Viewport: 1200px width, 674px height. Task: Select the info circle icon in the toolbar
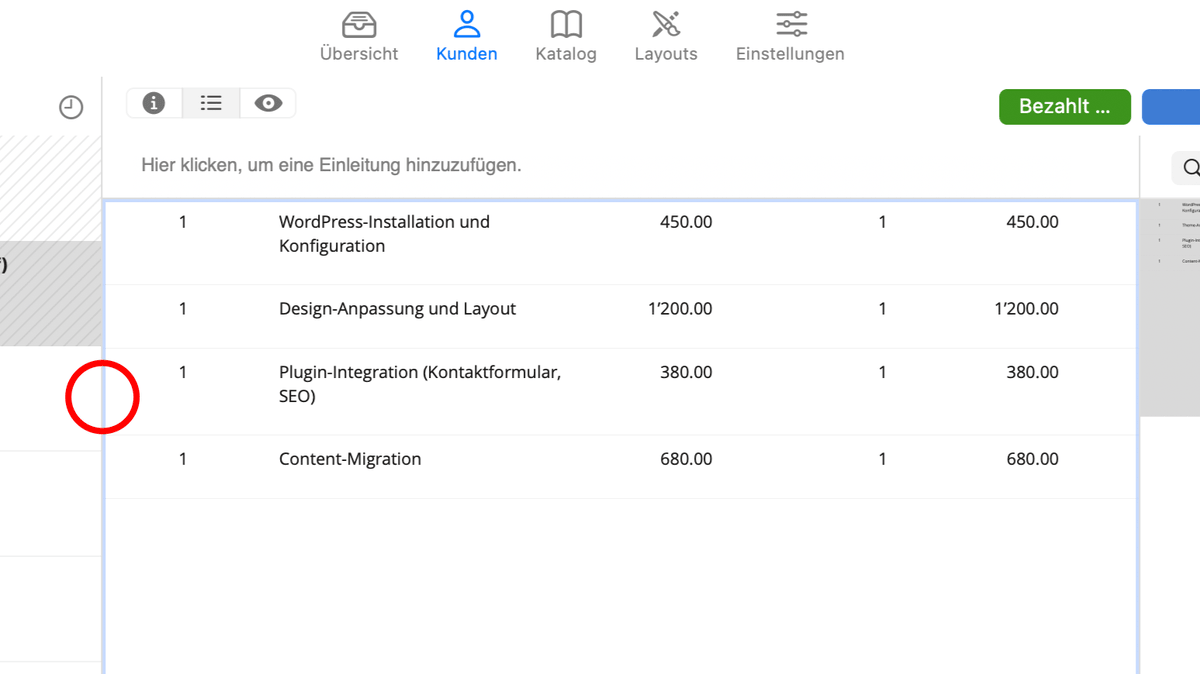pos(153,102)
